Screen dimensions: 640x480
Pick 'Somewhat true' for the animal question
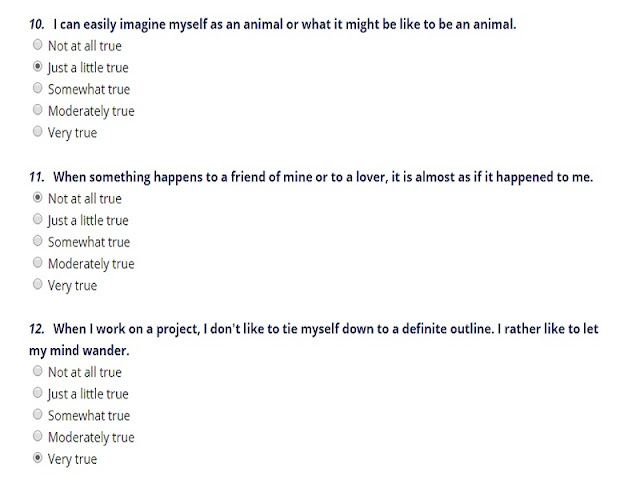click(x=38, y=88)
